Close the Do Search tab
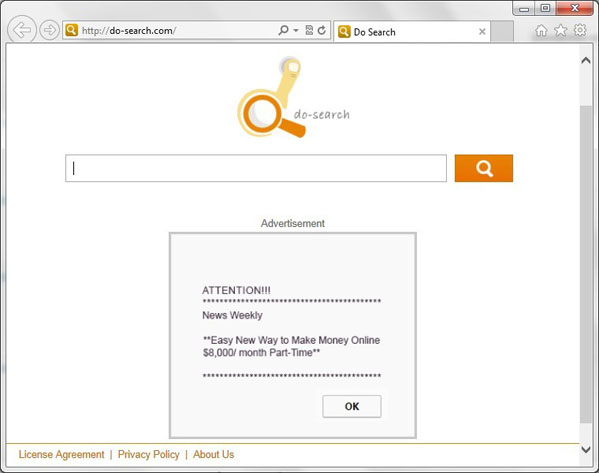Viewport: 599px width, 473px height. tap(482, 32)
